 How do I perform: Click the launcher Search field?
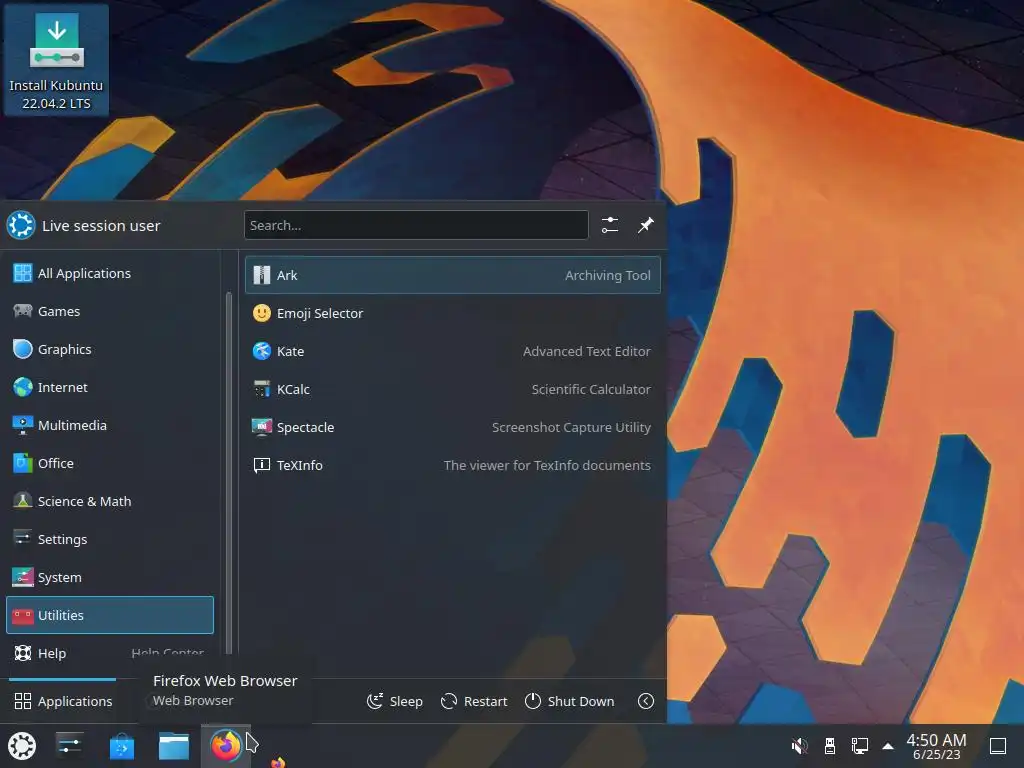[416, 225]
